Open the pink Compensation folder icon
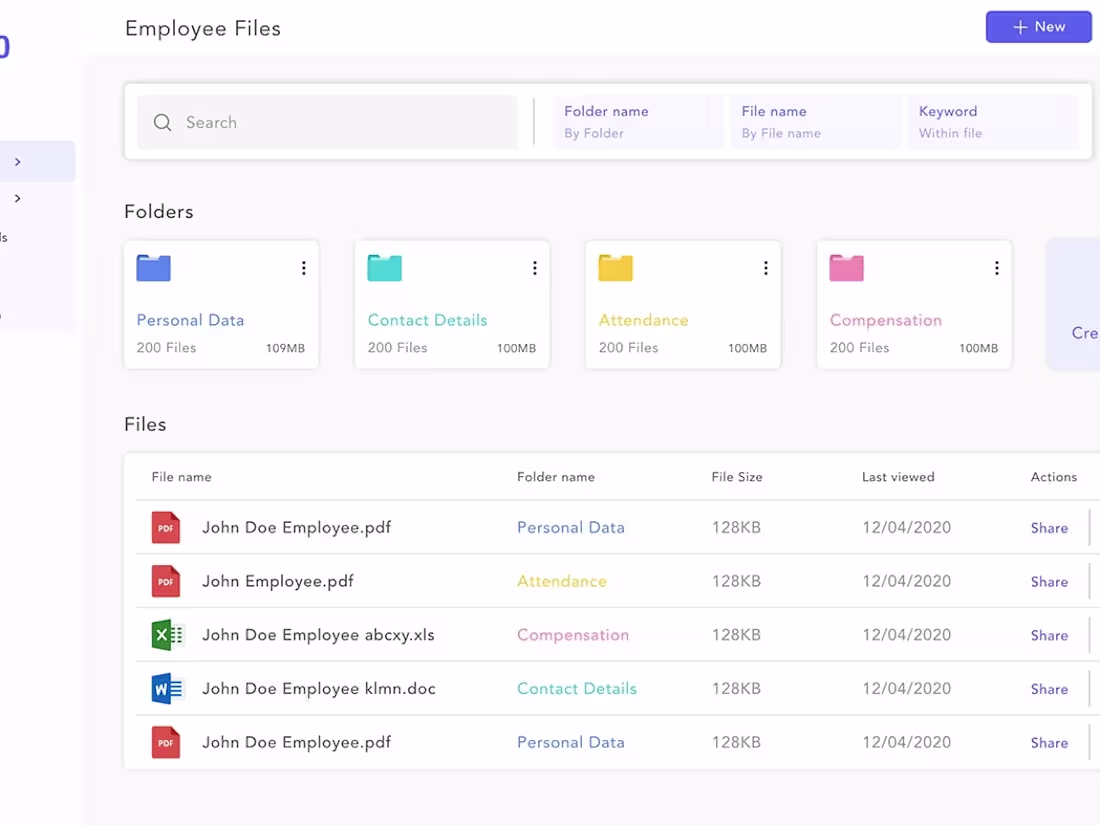The height and width of the screenshot is (825, 1100). 846,267
